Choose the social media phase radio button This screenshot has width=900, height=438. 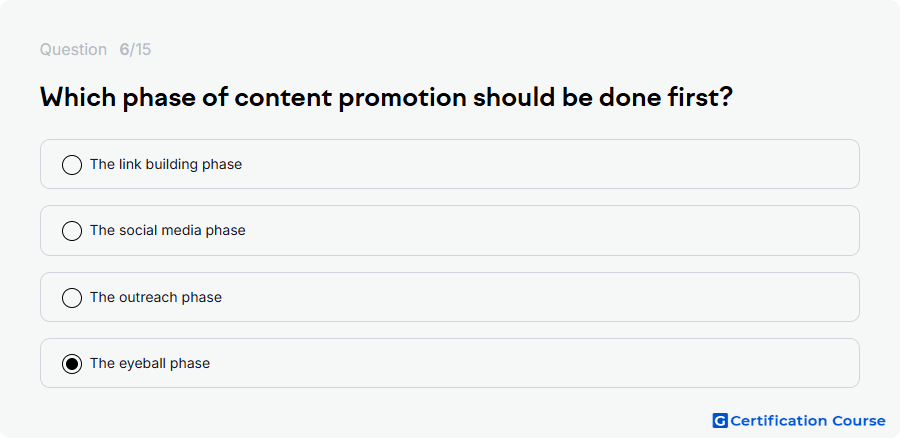tap(72, 231)
